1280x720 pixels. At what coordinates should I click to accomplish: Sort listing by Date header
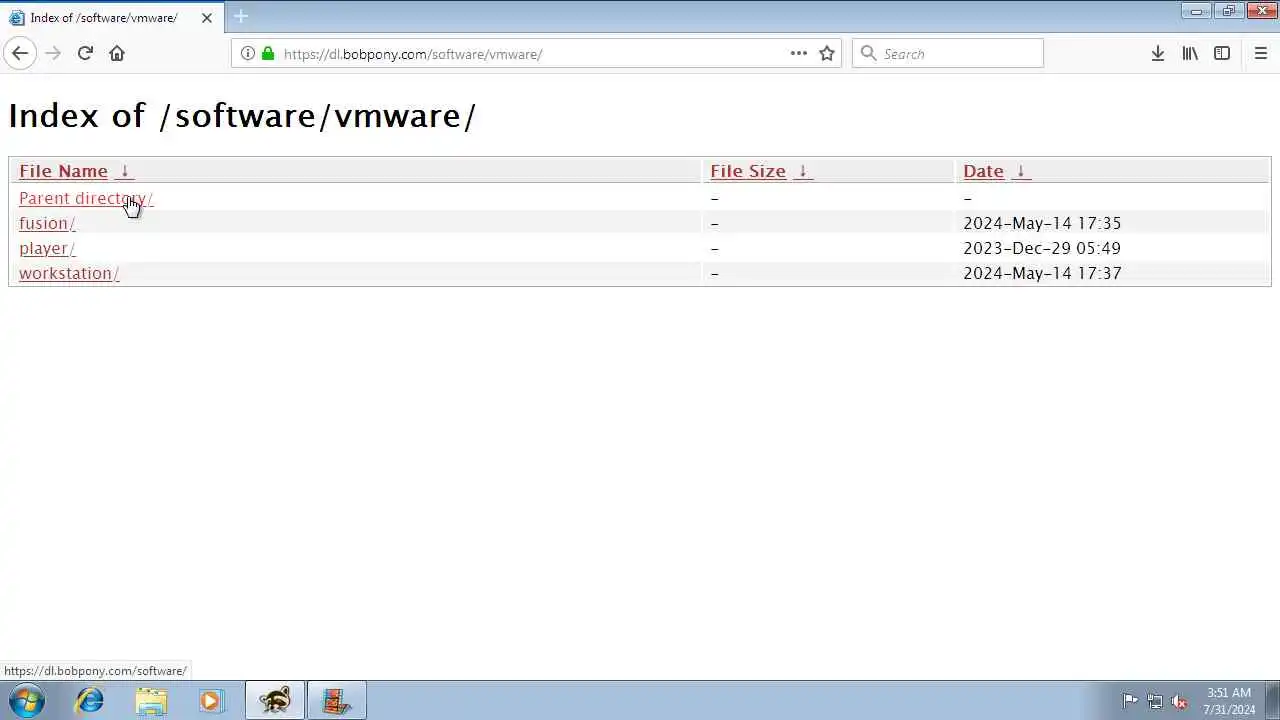point(983,171)
